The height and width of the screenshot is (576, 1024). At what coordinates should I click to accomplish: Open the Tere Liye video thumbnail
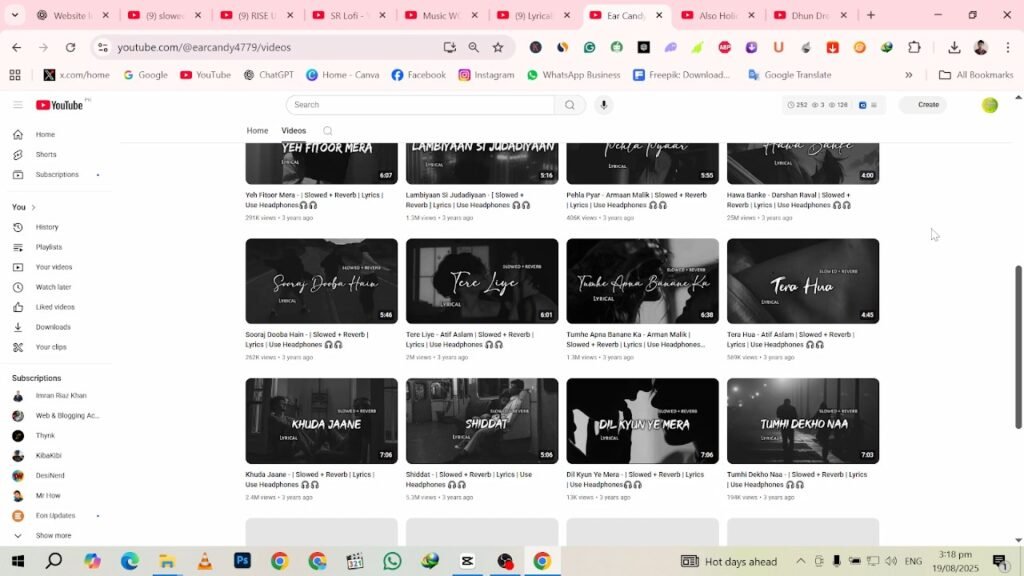482,281
